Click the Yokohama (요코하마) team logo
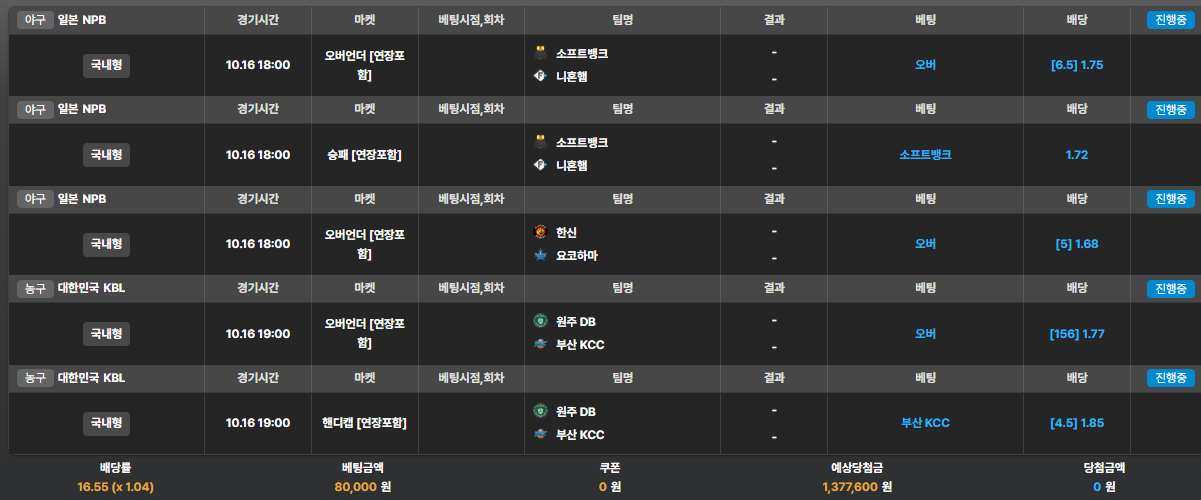The width and height of the screenshot is (1201, 500). [540, 256]
